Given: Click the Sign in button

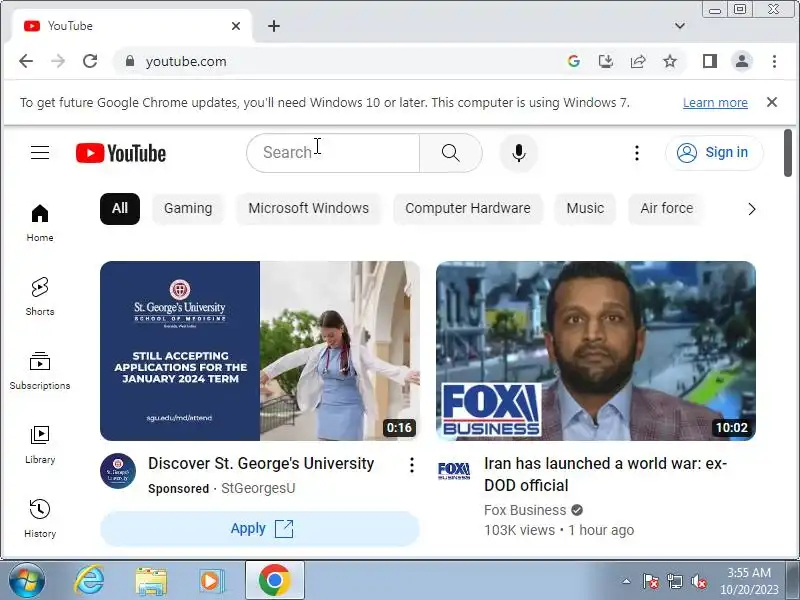Looking at the screenshot, I should pyautogui.click(x=714, y=153).
